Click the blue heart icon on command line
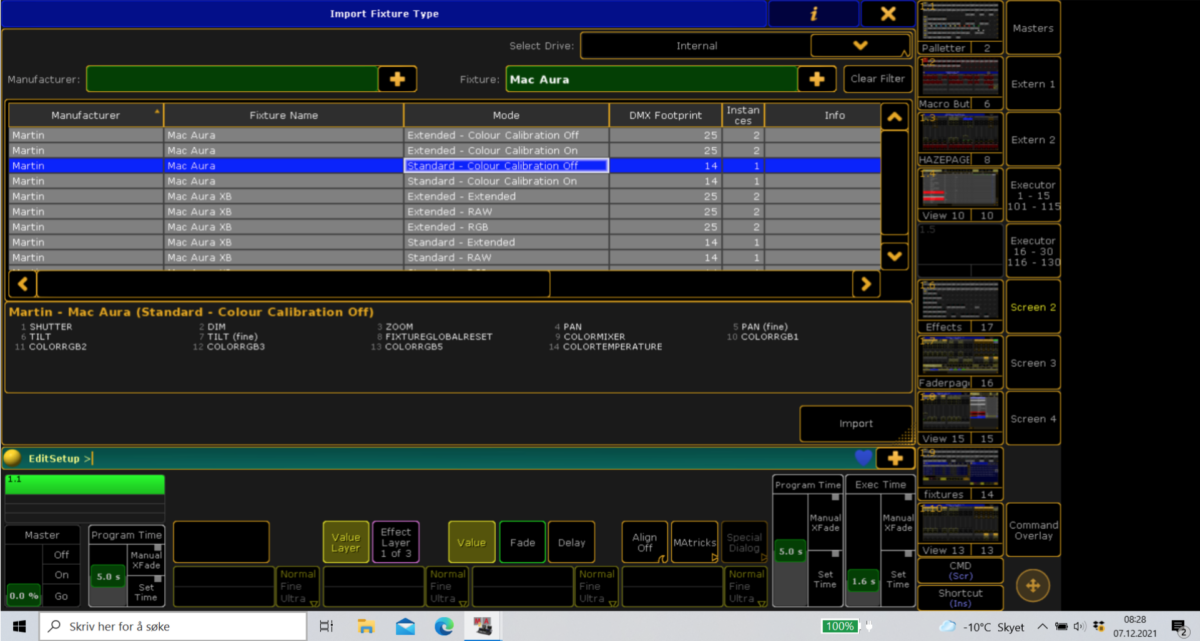 (864, 458)
